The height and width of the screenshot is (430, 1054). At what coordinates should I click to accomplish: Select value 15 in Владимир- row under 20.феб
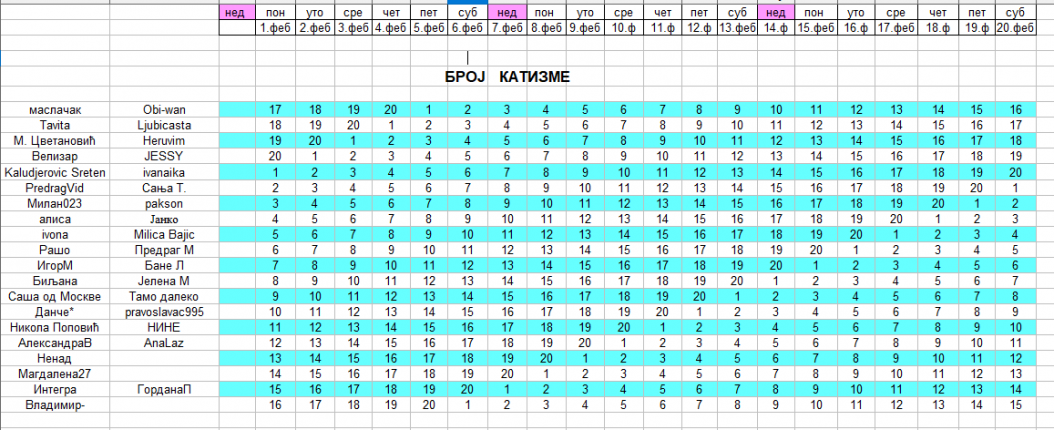[x=1015, y=405]
